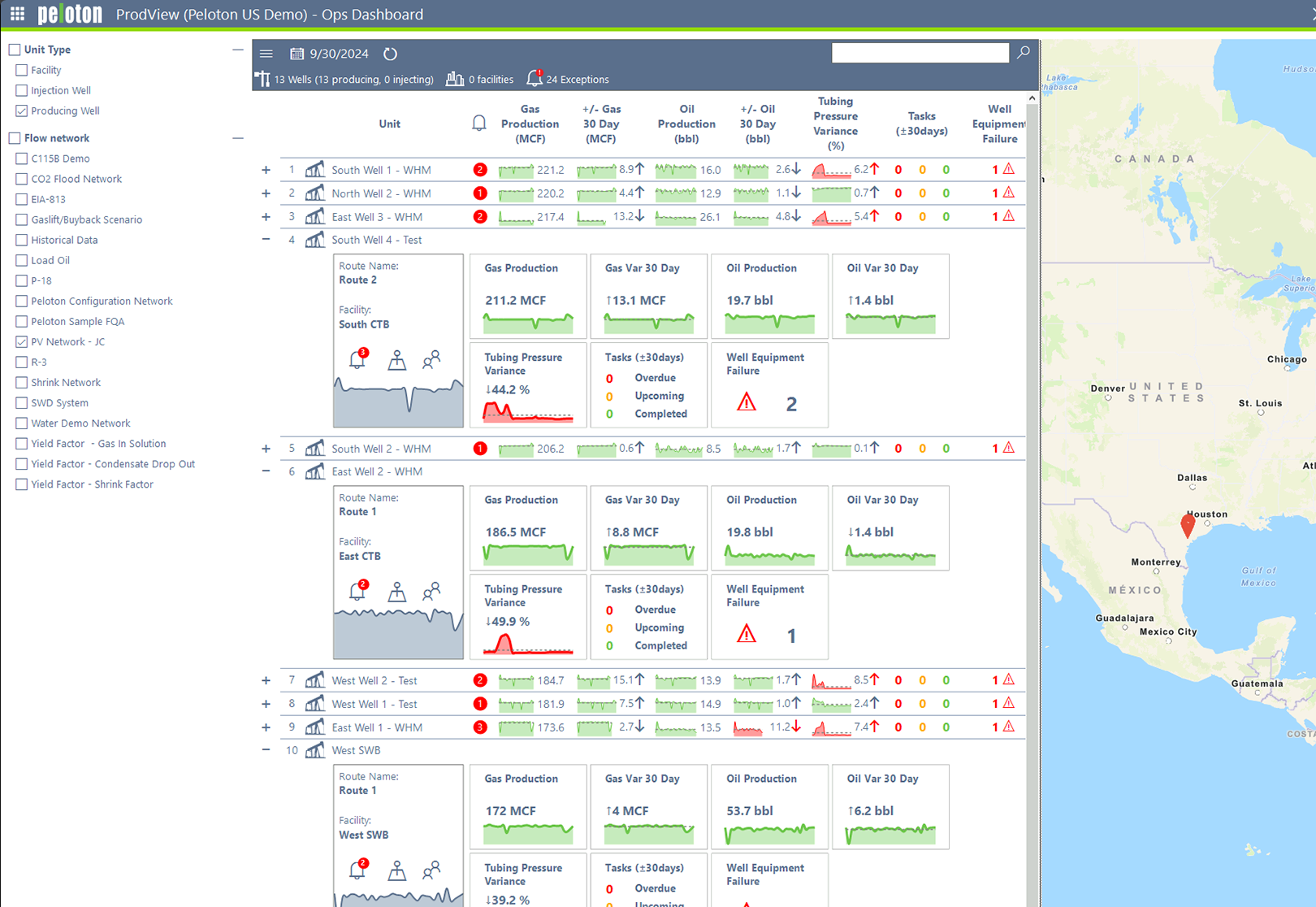Click the wellhead icon on the East Well 2 card

(x=397, y=592)
